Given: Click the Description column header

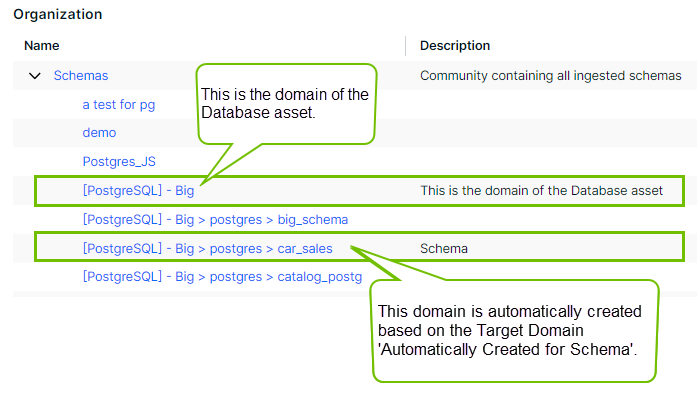Looking at the screenshot, I should click(454, 45).
